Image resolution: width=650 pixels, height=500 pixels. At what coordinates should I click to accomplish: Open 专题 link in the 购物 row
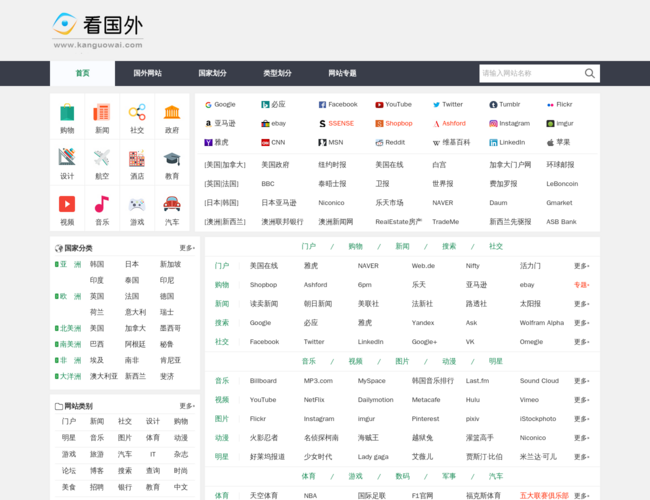(x=582, y=285)
